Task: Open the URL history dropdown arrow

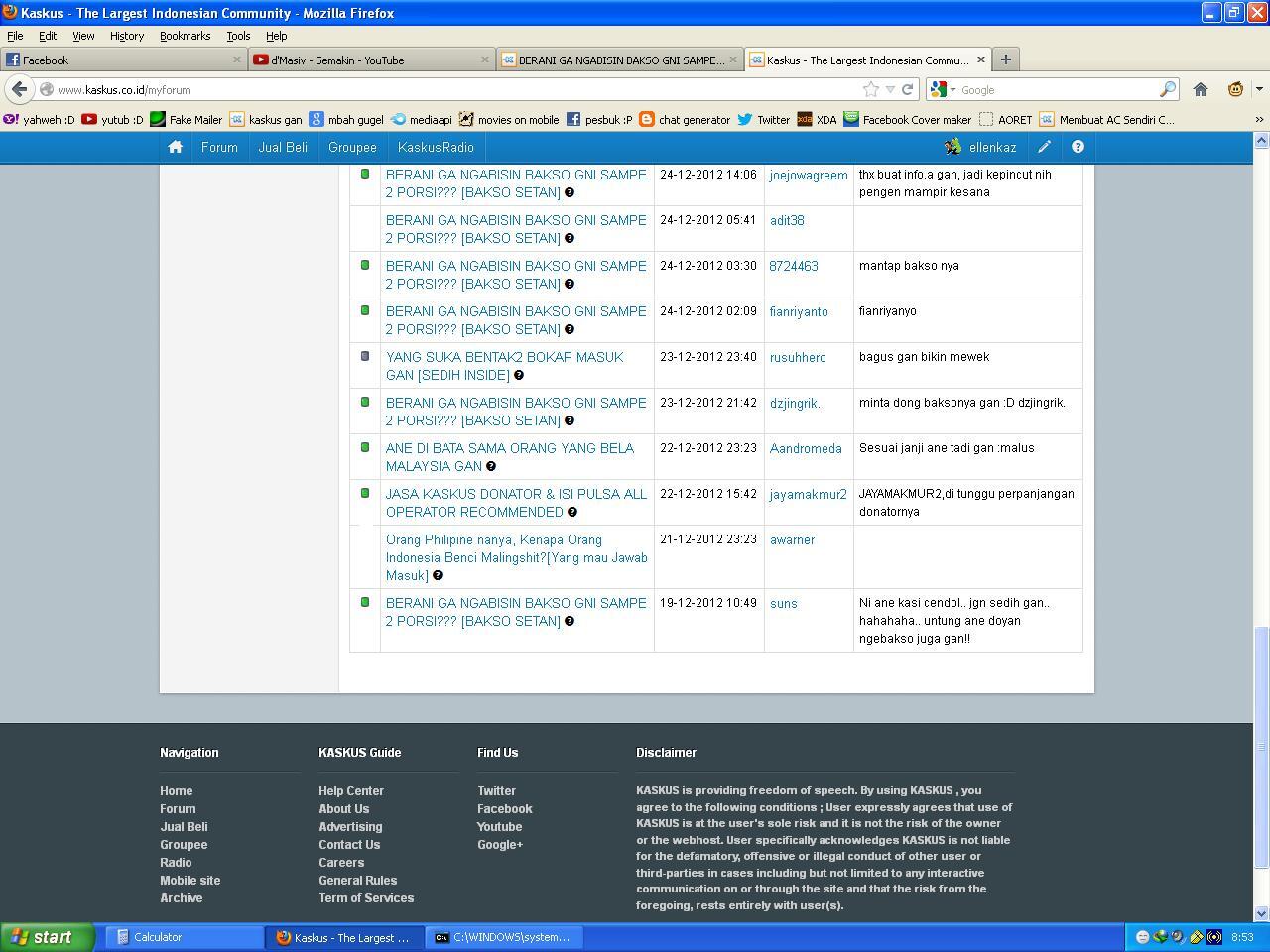Action: pos(890,89)
